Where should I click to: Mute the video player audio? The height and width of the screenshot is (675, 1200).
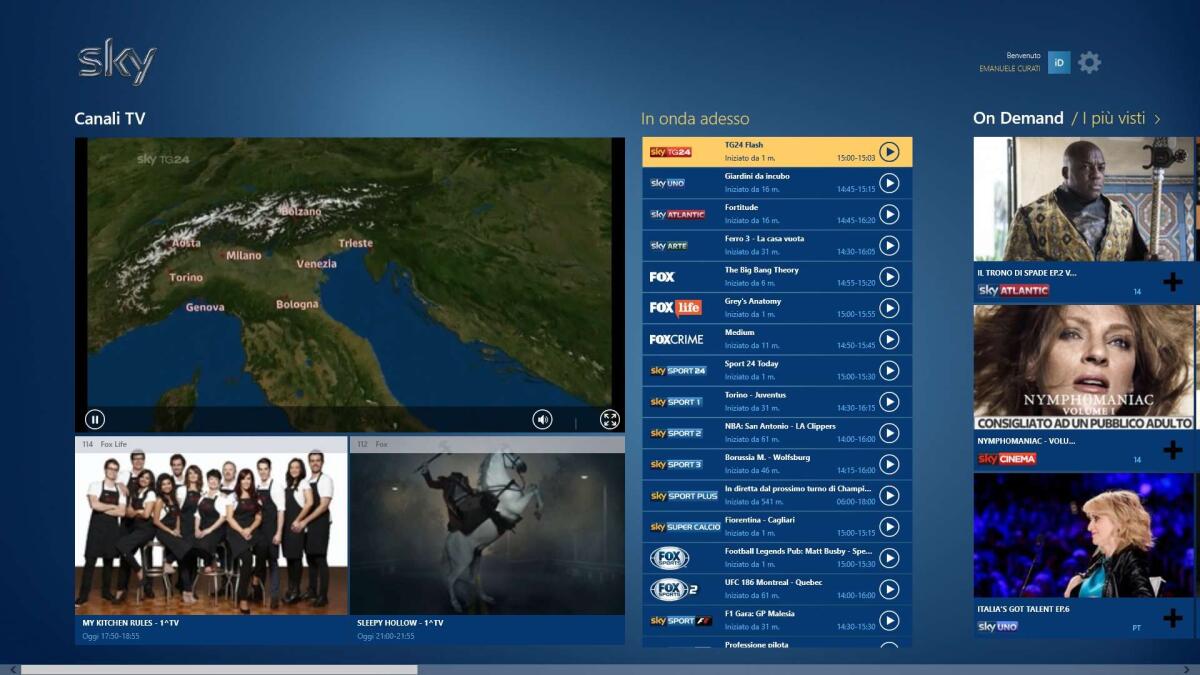point(541,419)
